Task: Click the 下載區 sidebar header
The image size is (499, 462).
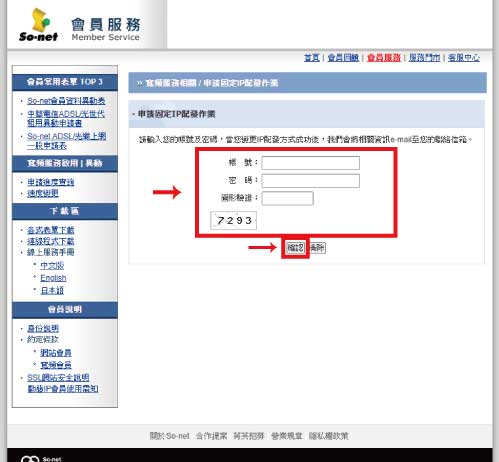Action: (x=65, y=211)
